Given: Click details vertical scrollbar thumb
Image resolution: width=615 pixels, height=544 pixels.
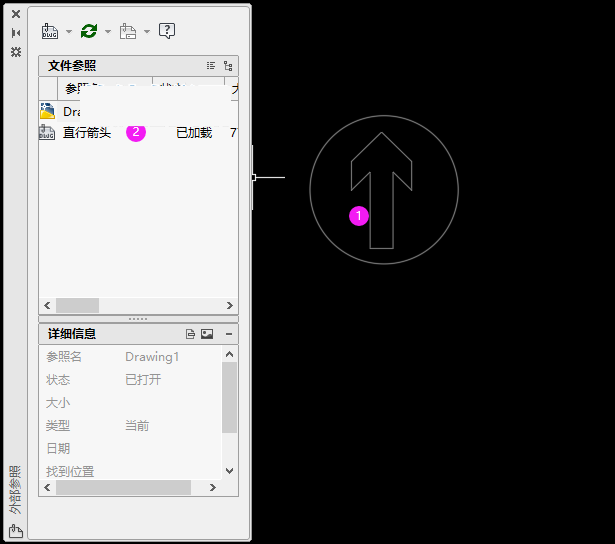Looking at the screenshot, I should 229,397.
